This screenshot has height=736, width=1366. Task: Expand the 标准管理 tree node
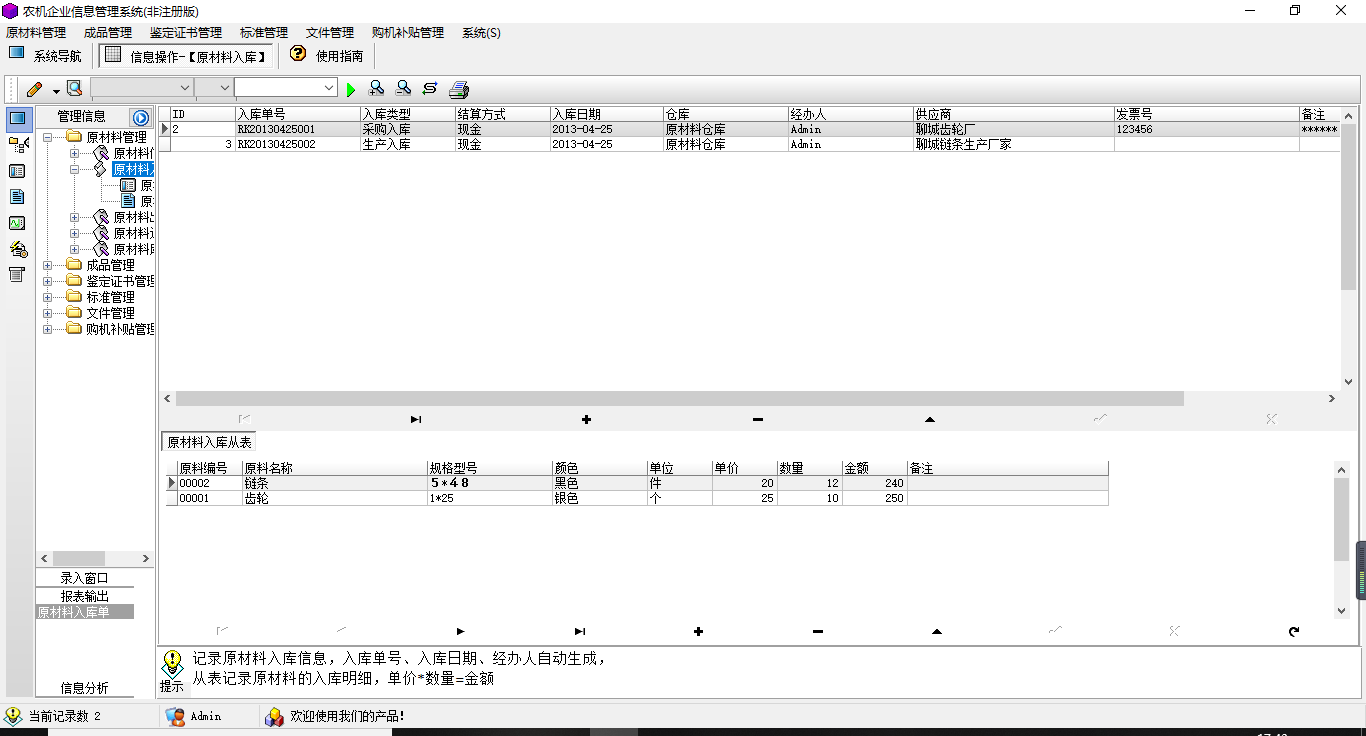coord(48,297)
